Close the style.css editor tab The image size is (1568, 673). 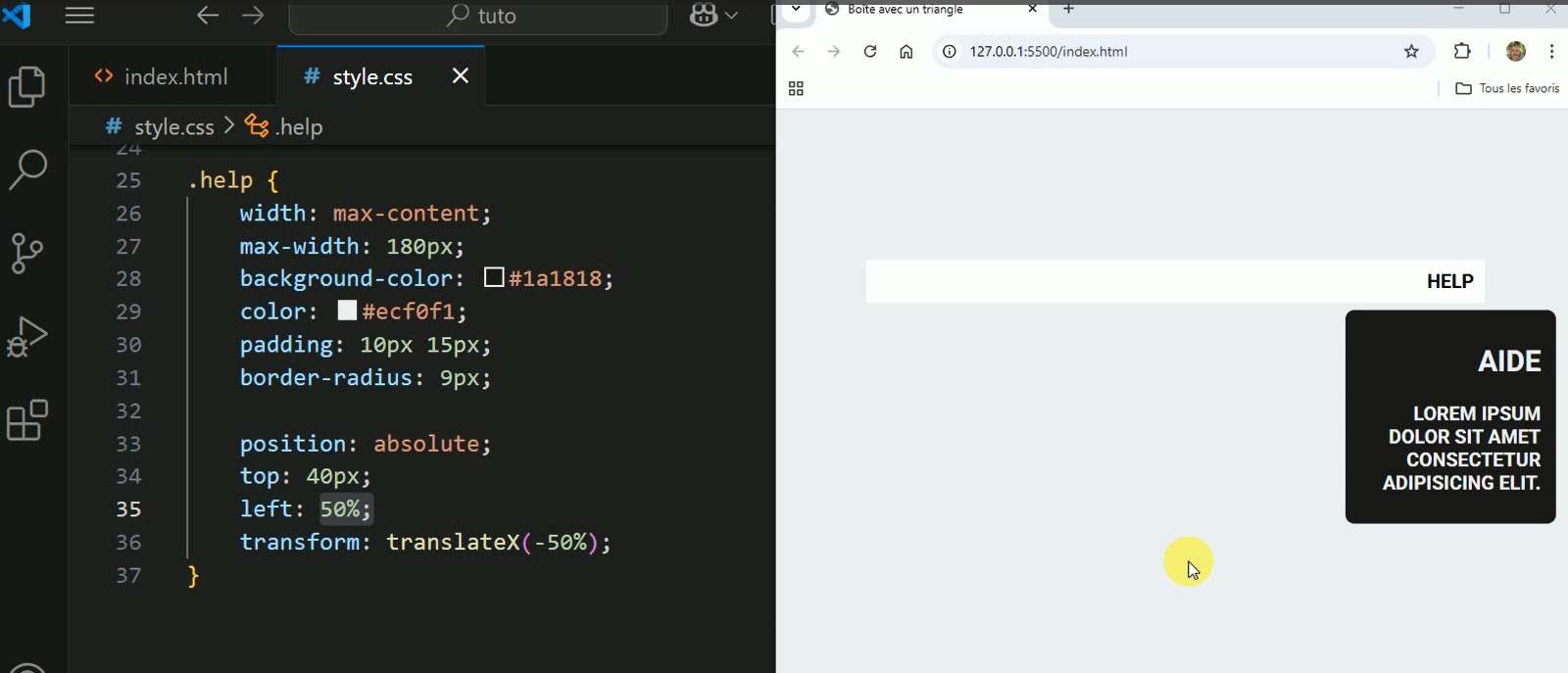[460, 76]
